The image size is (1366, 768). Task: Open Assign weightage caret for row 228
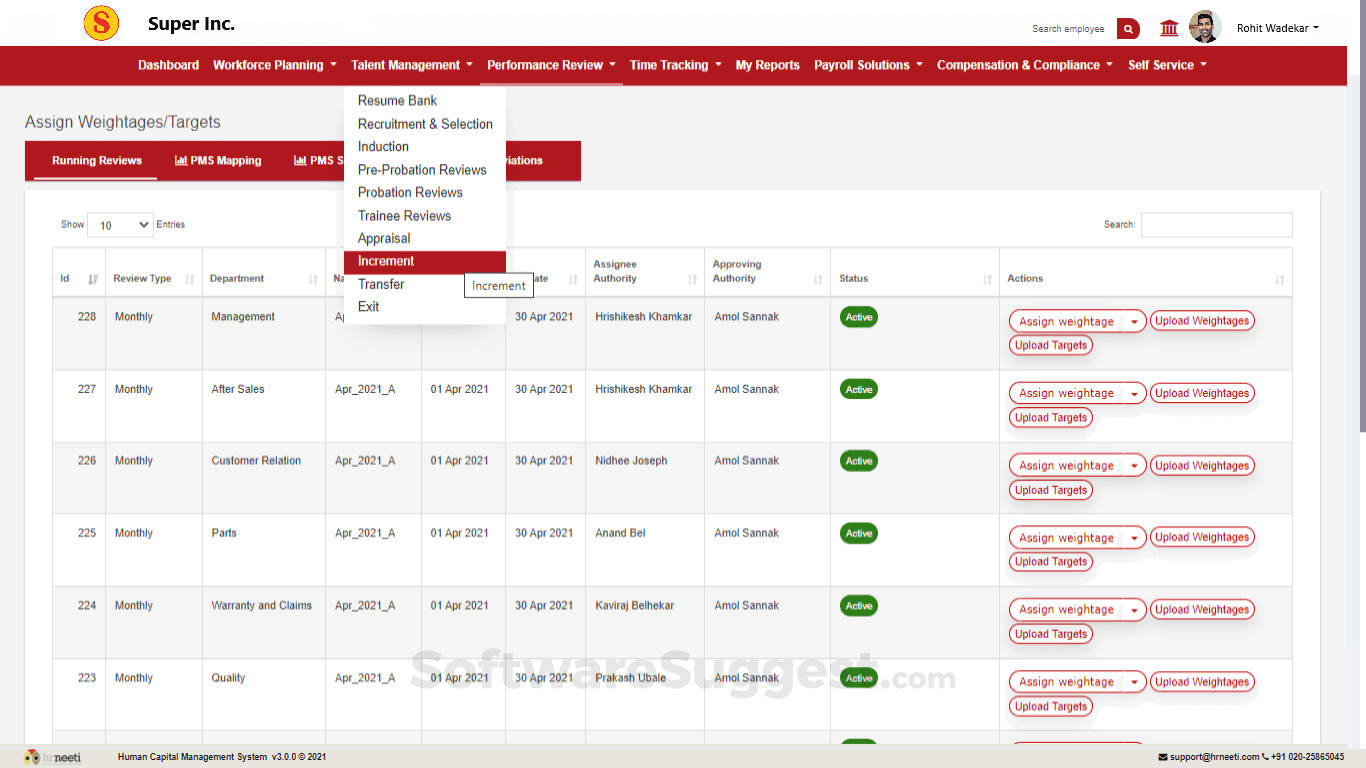click(1134, 321)
